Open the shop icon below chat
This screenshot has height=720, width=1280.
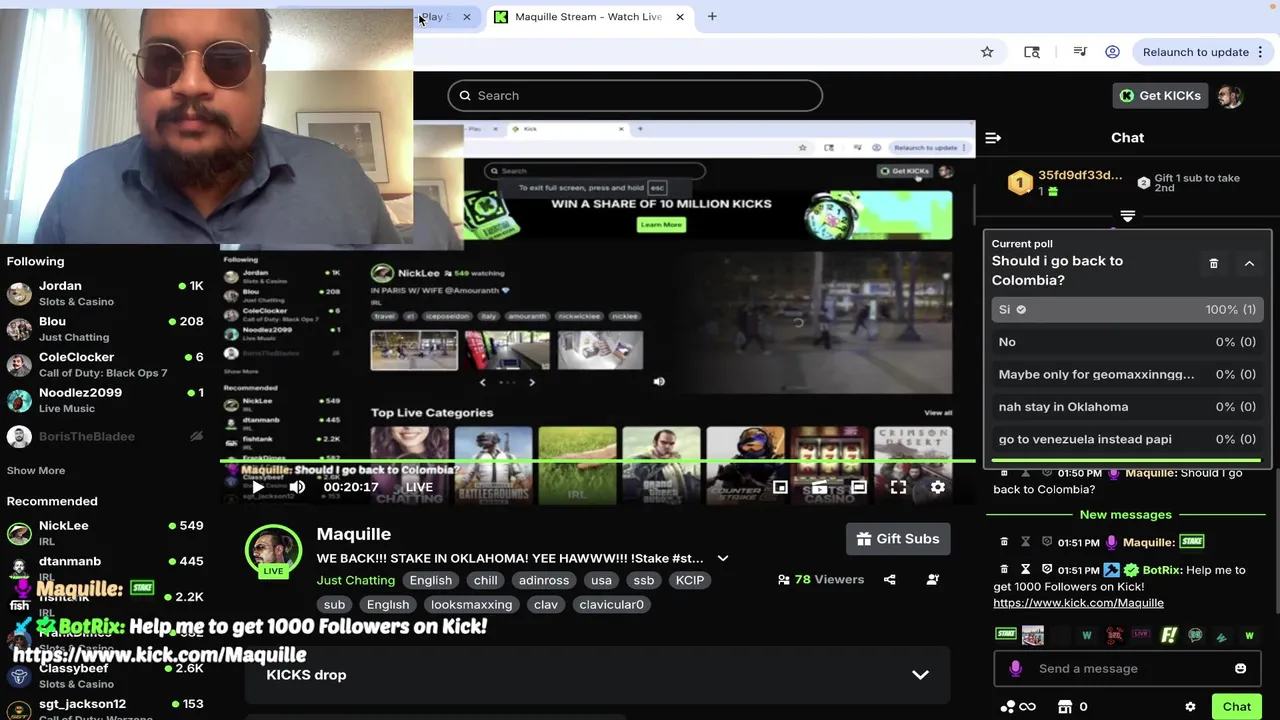1065,707
